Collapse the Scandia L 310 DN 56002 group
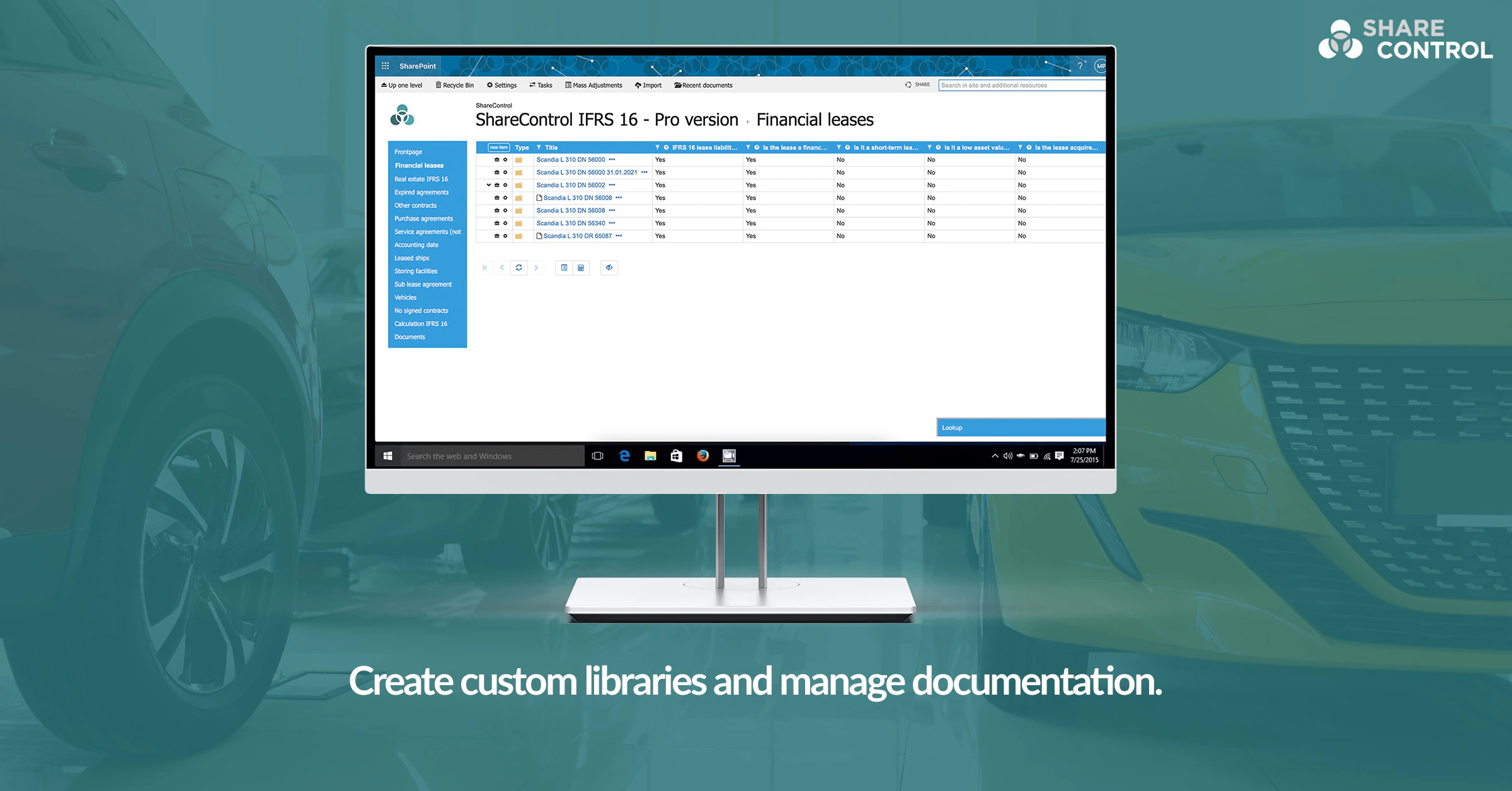This screenshot has width=1512, height=791. tap(489, 185)
